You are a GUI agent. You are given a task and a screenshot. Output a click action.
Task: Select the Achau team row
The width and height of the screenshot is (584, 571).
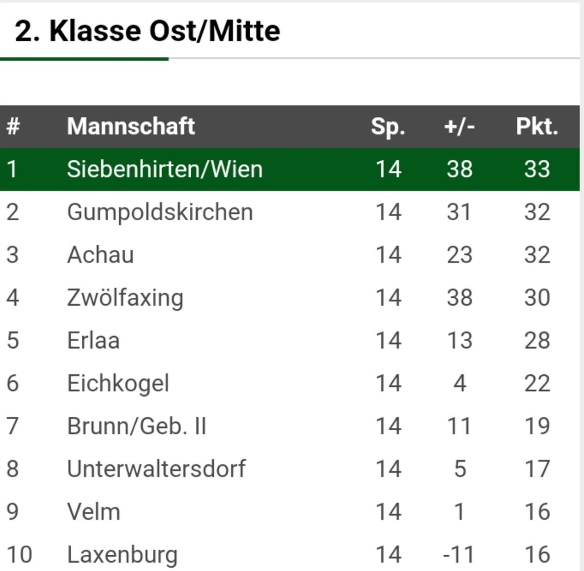click(290, 255)
